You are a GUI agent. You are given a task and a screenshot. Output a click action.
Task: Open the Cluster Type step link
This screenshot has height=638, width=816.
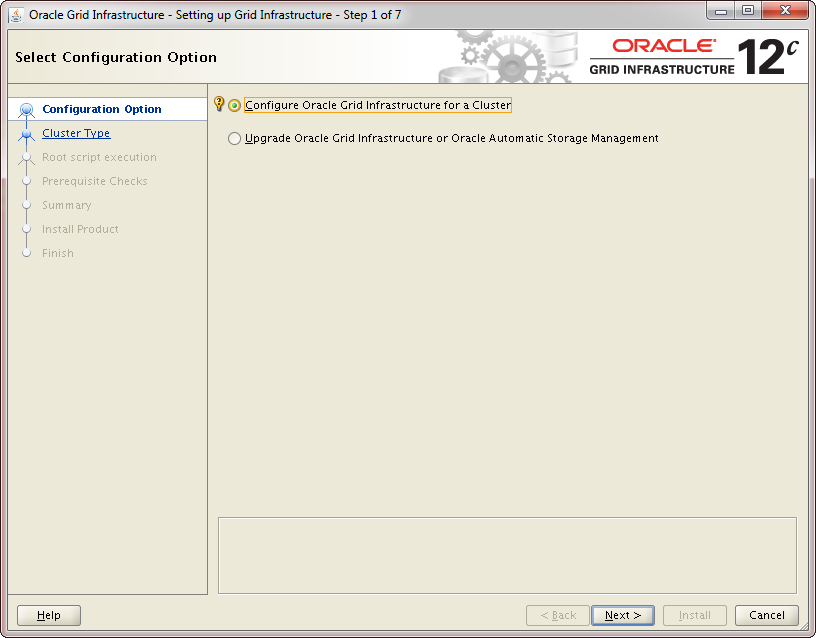point(76,133)
